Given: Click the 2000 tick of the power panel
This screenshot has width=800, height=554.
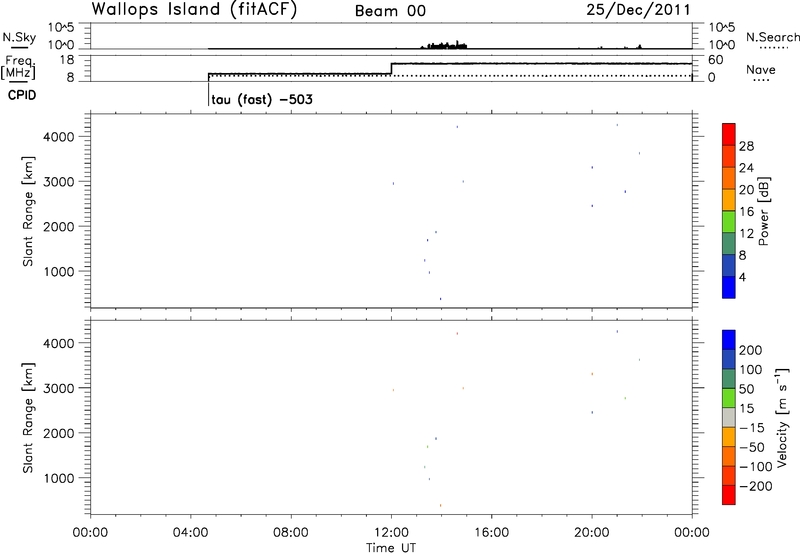Looking at the screenshot, I should point(60,226).
